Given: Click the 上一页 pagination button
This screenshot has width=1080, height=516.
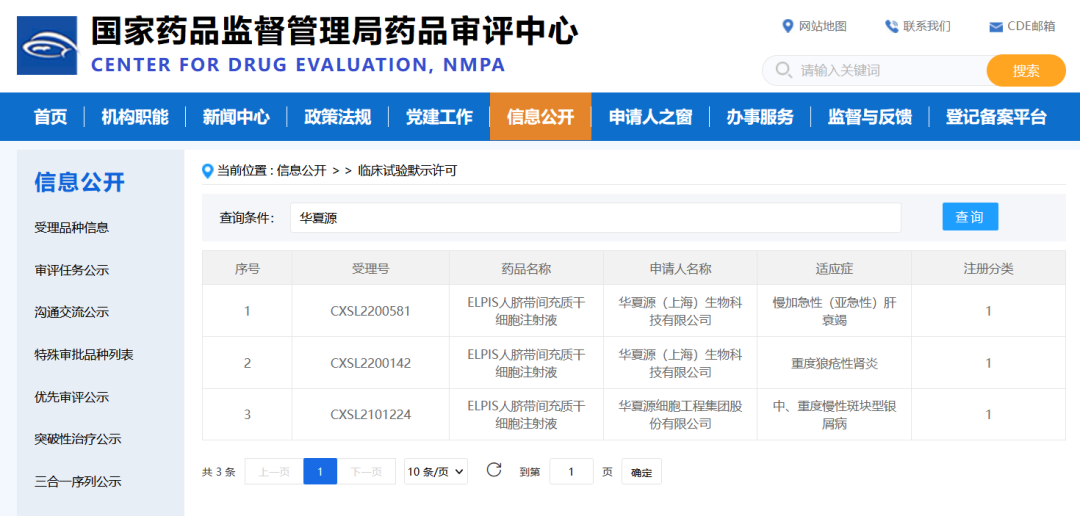Looking at the screenshot, I should tap(274, 472).
